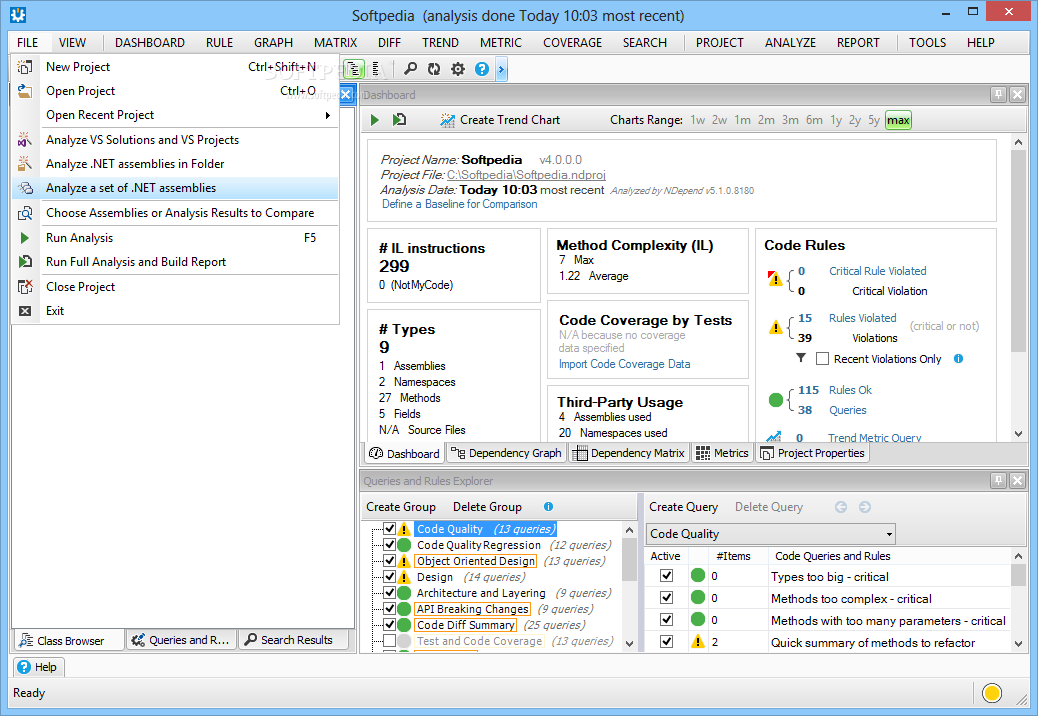Uncheck the Architecture and Layering checkbox

[389, 593]
